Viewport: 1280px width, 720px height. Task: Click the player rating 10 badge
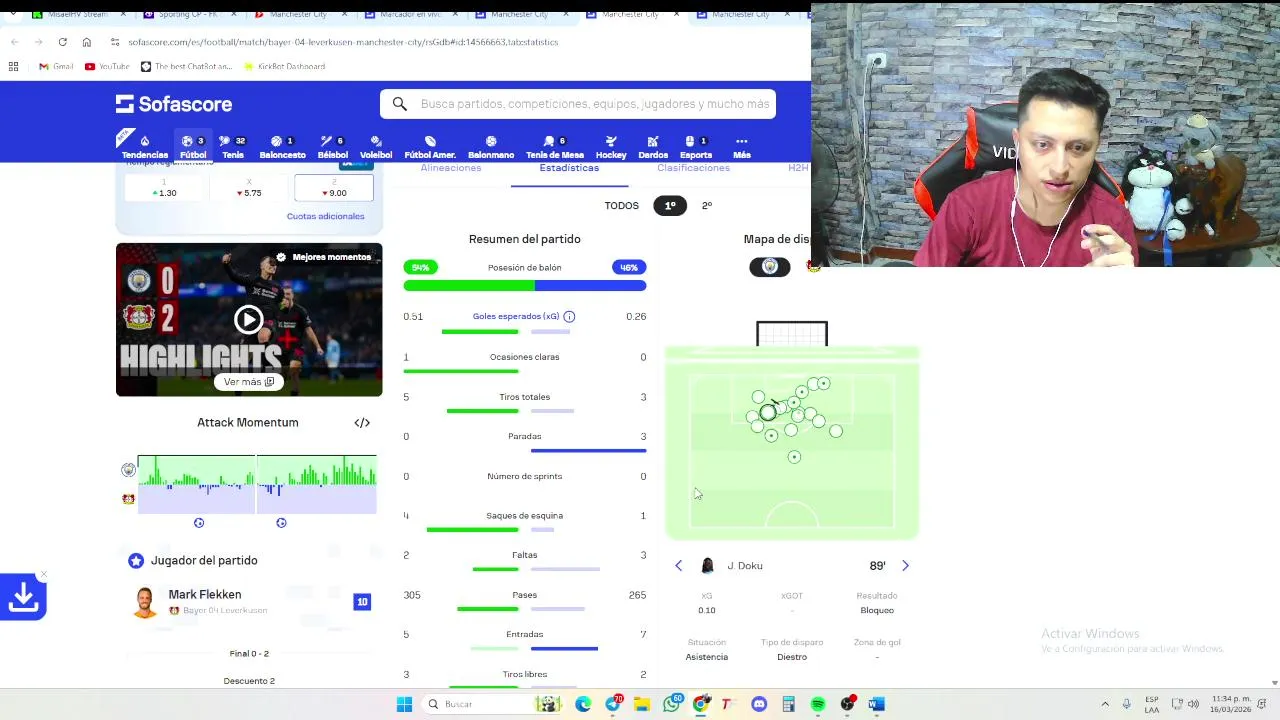pyautogui.click(x=362, y=602)
